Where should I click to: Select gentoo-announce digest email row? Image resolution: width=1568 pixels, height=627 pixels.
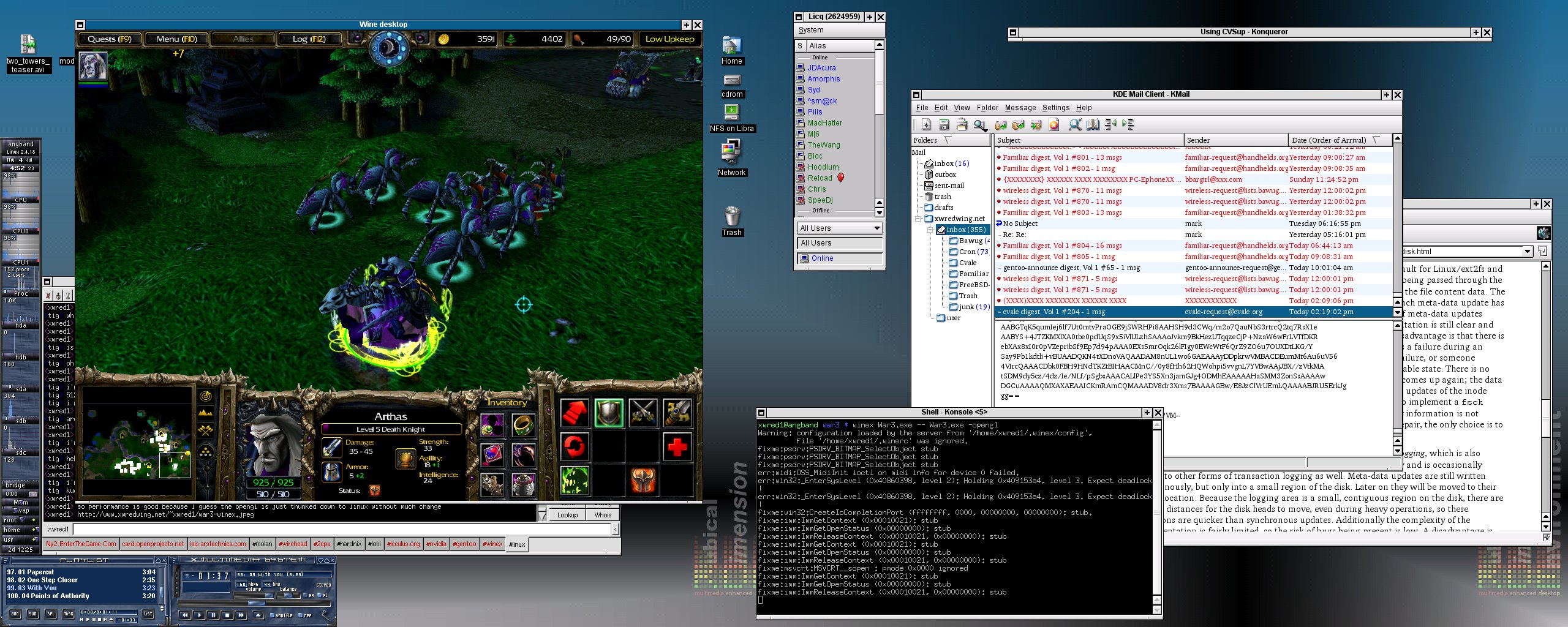point(1194,268)
